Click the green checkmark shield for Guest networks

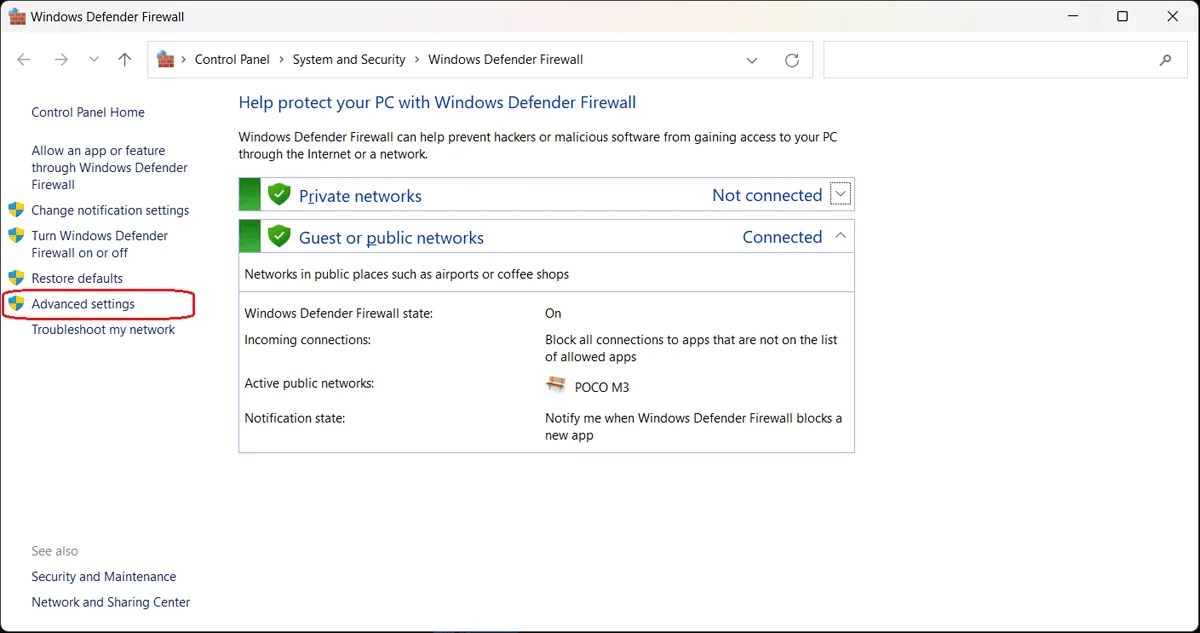279,236
